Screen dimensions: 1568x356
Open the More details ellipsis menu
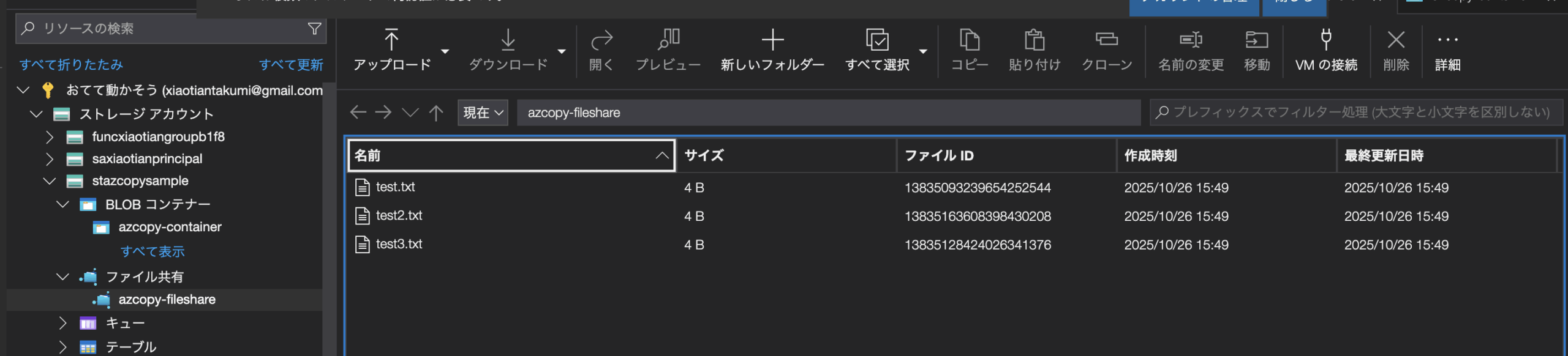tap(1447, 40)
